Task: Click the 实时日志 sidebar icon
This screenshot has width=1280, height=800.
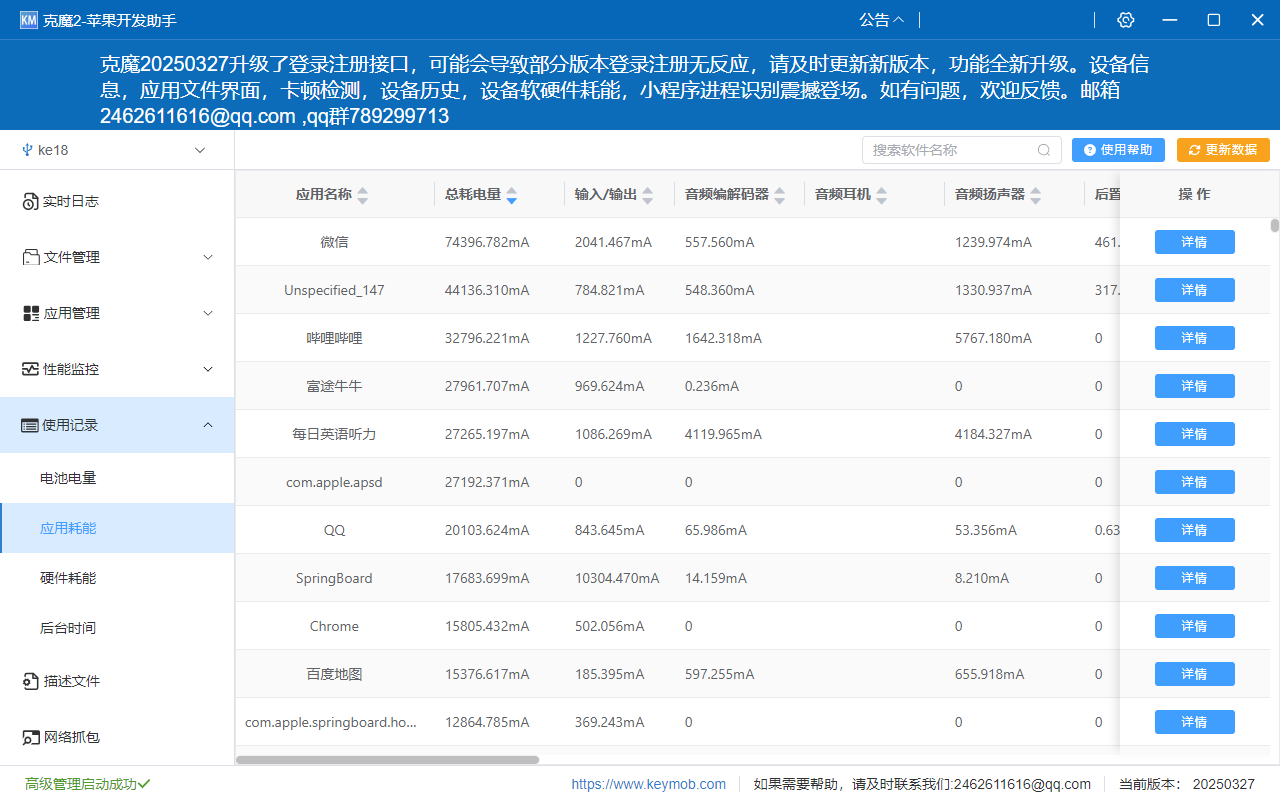Action: [x=30, y=202]
